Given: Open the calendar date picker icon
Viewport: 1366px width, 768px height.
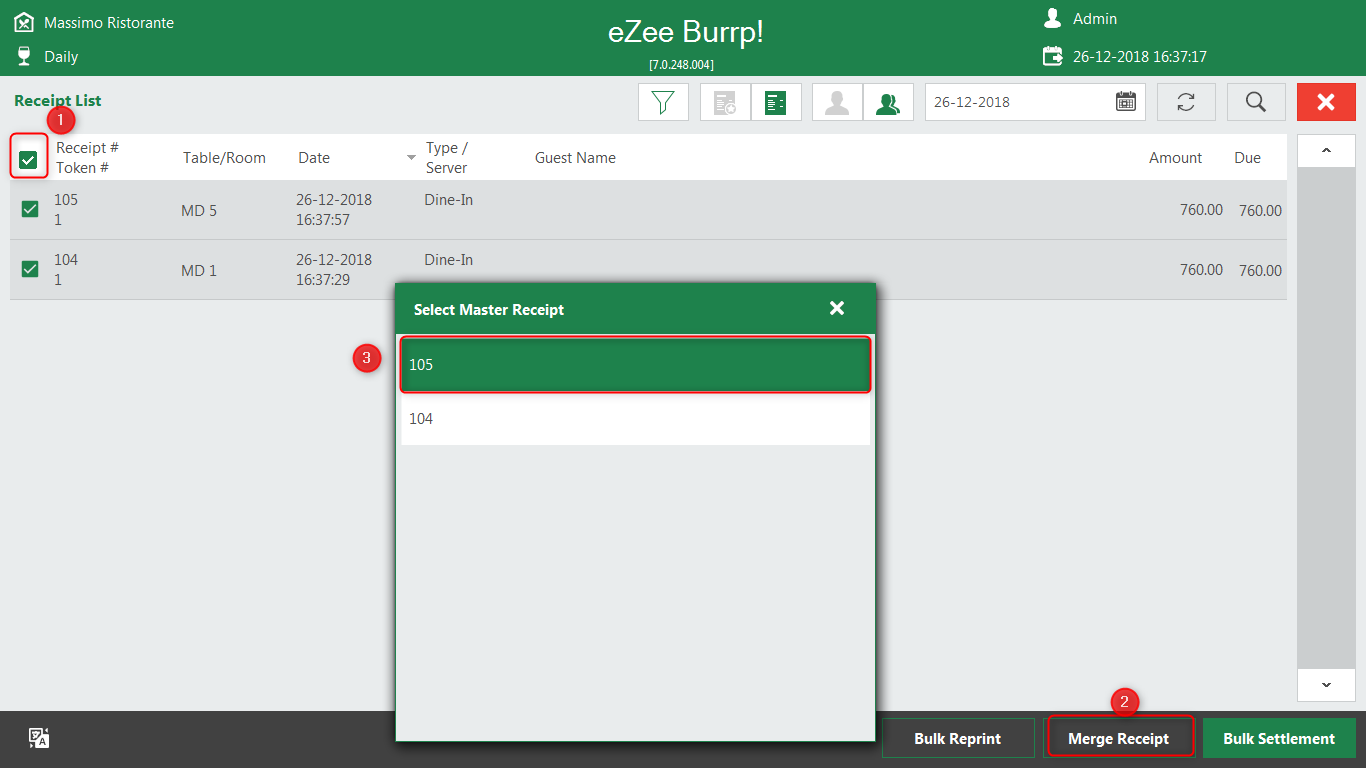Looking at the screenshot, I should [x=1126, y=102].
